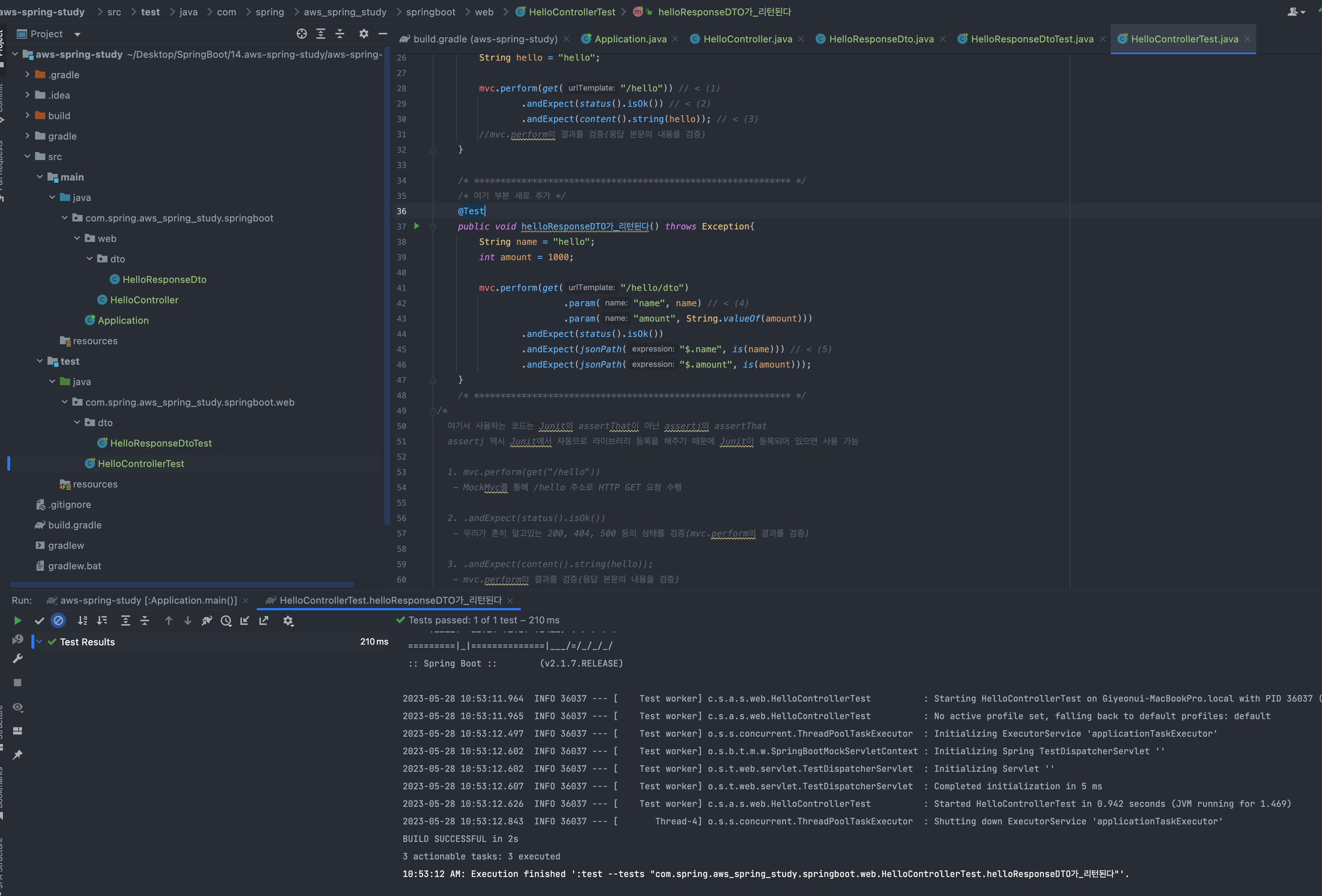Jump to next failed test arrow
The height and width of the screenshot is (896, 1322).
click(x=188, y=620)
